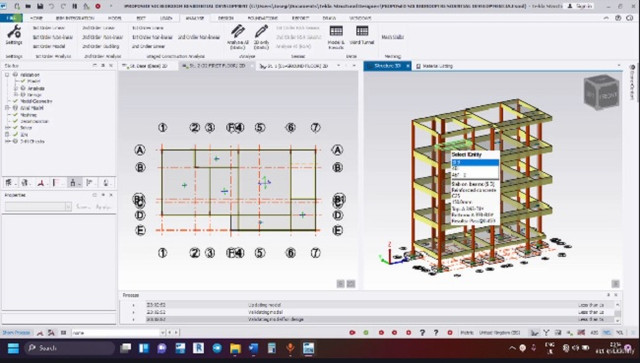640x363 pixels.
Task: Click United Kingdom (BS) in status bar
Action: coord(500,333)
